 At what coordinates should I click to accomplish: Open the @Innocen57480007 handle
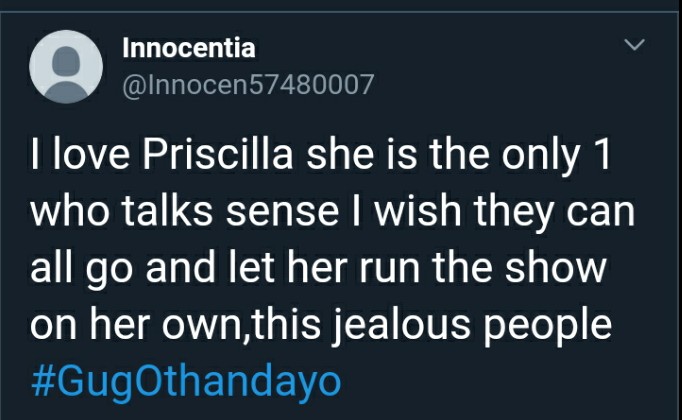[248, 84]
